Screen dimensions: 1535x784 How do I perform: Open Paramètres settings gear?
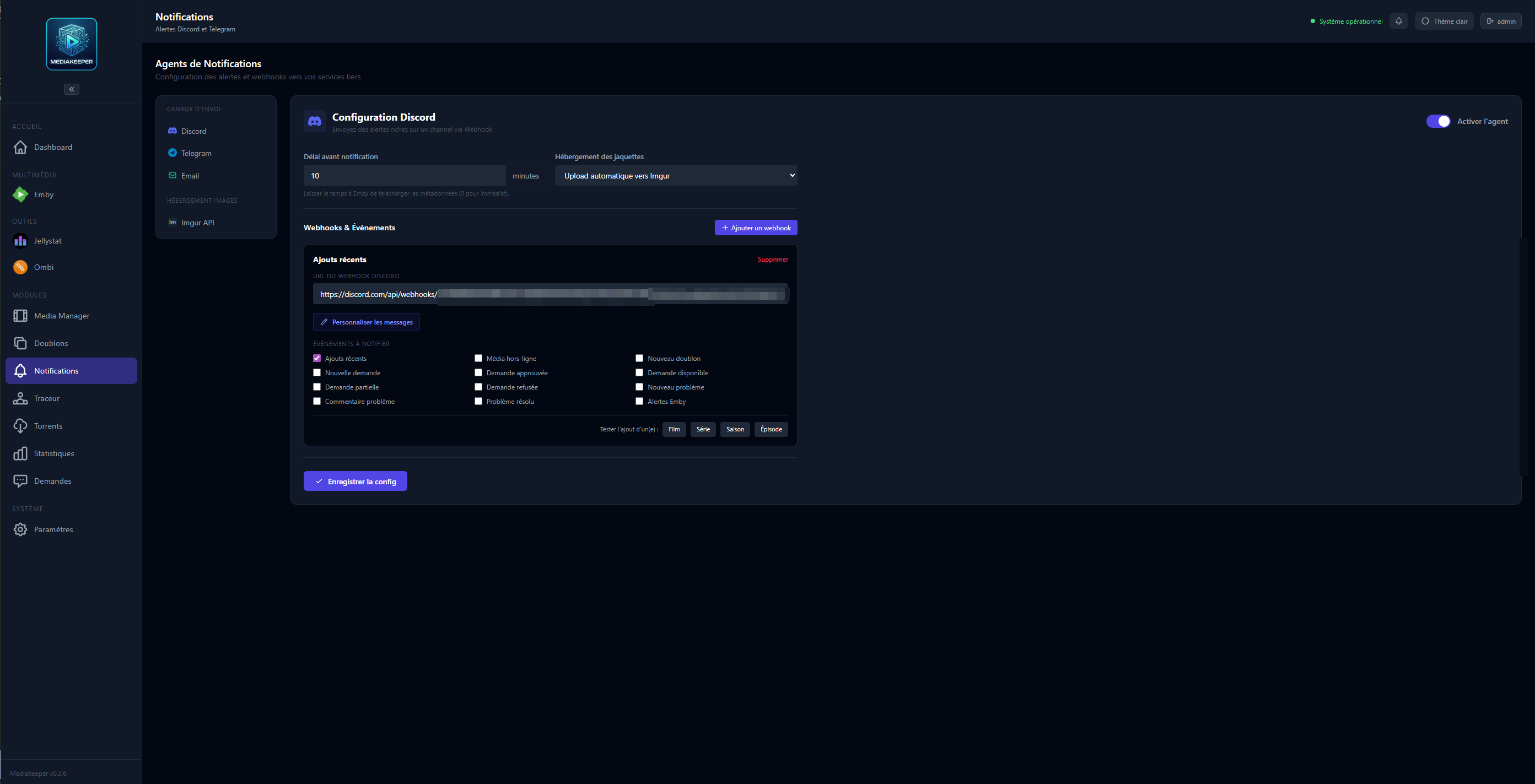52,529
